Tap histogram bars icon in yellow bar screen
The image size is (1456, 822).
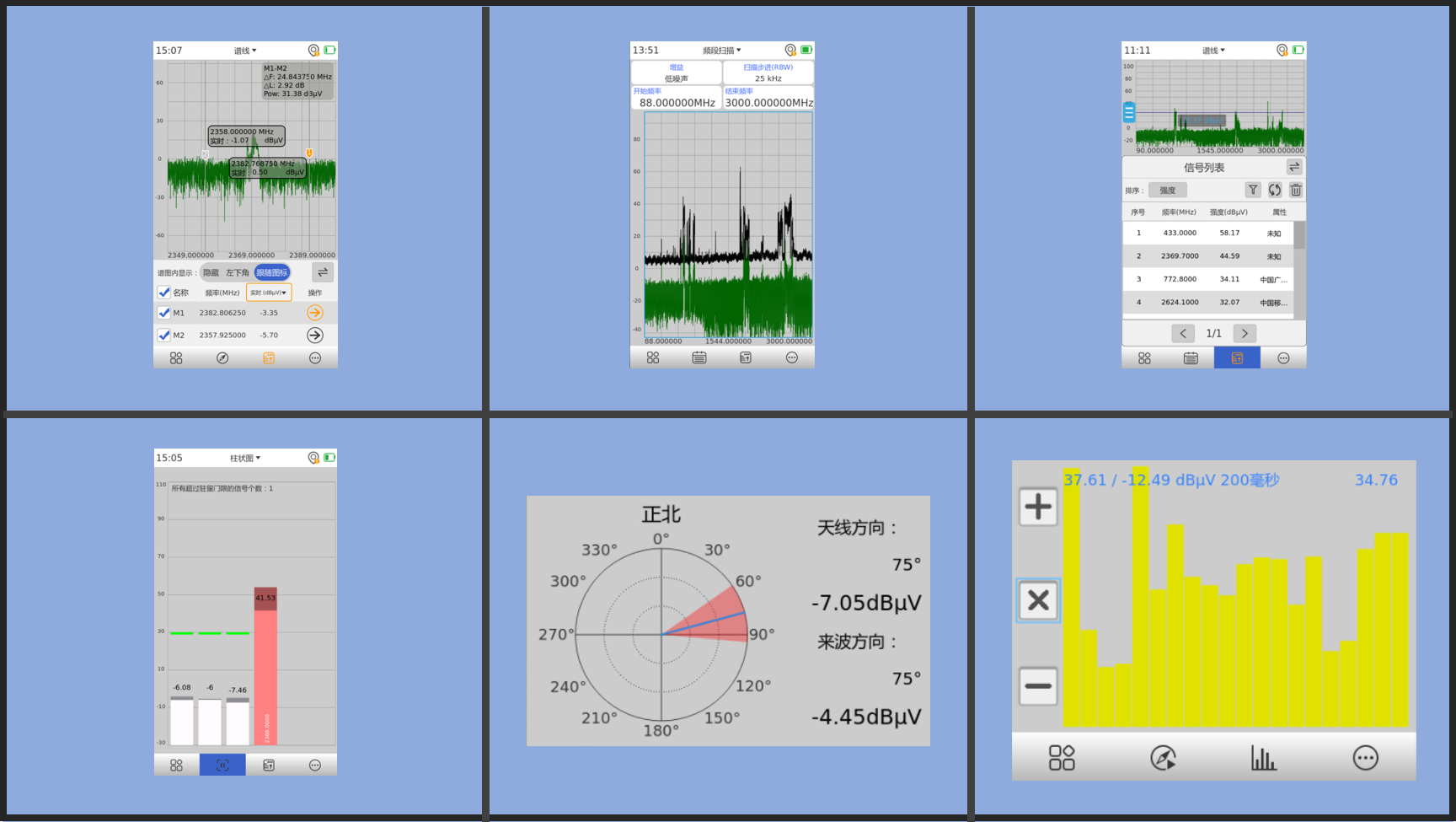1264,758
